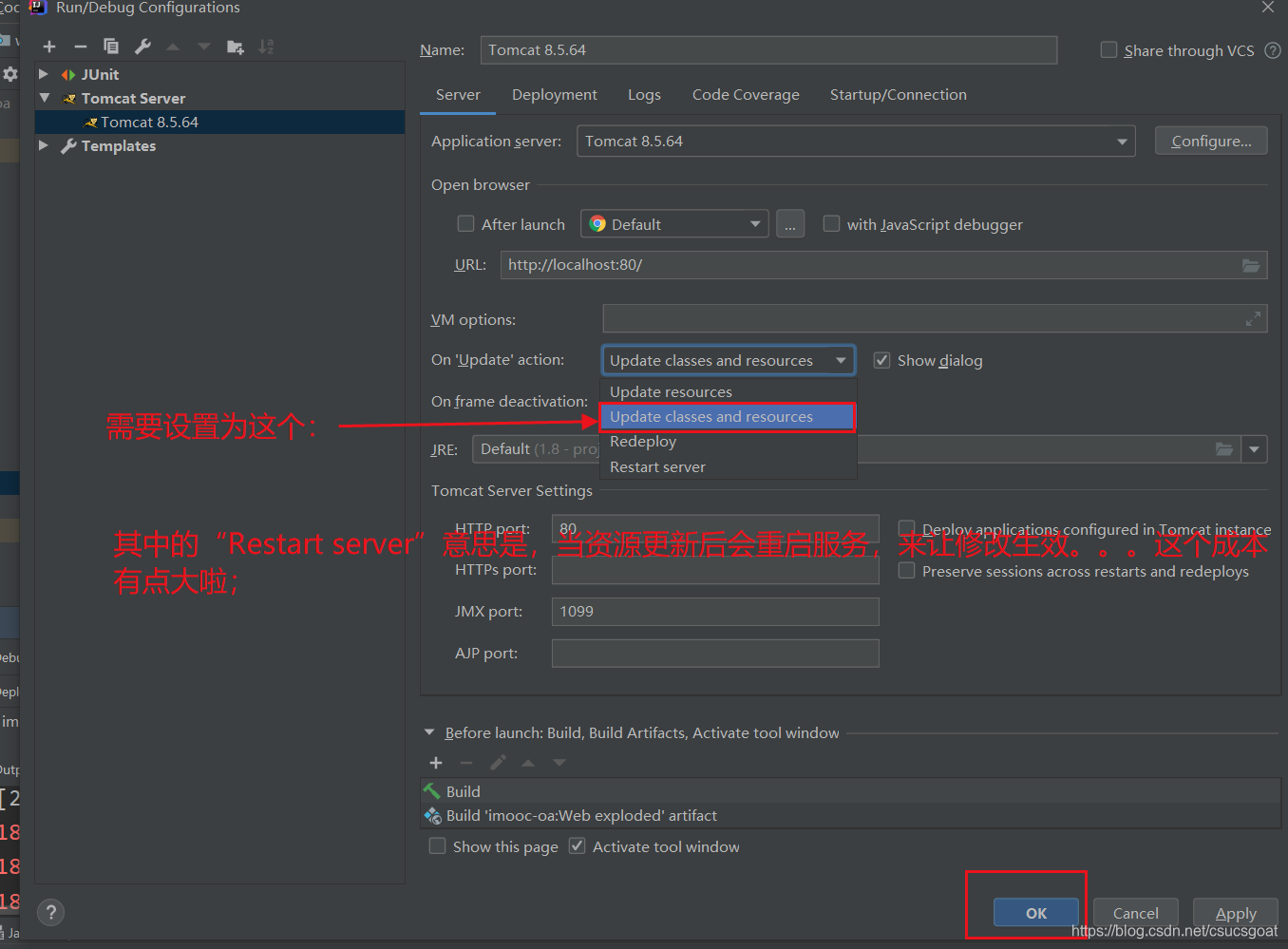Click the JUnit icon in the tree
Screen dimensions: 1288x949
pos(68,75)
